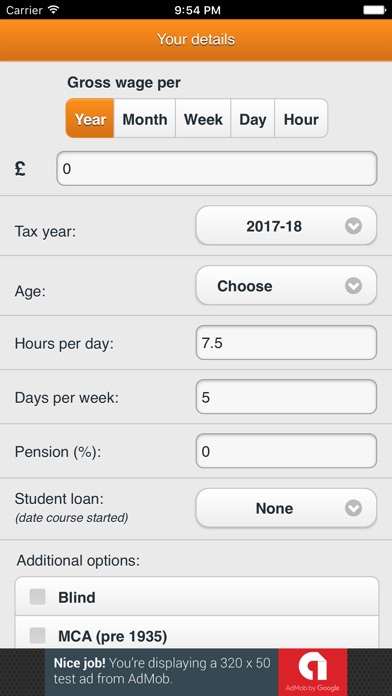Tap the Hours per day field

pos(286,343)
